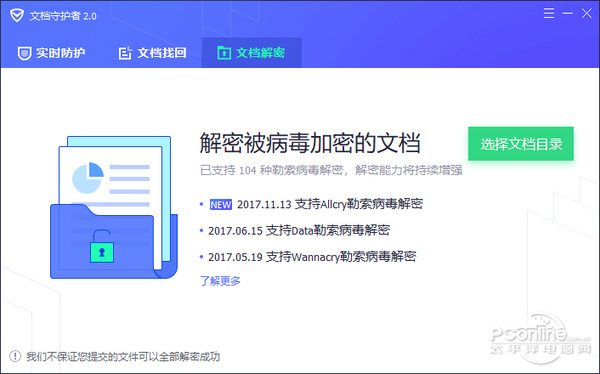
Task: Open the hamburger menu icon
Action: 549,13
